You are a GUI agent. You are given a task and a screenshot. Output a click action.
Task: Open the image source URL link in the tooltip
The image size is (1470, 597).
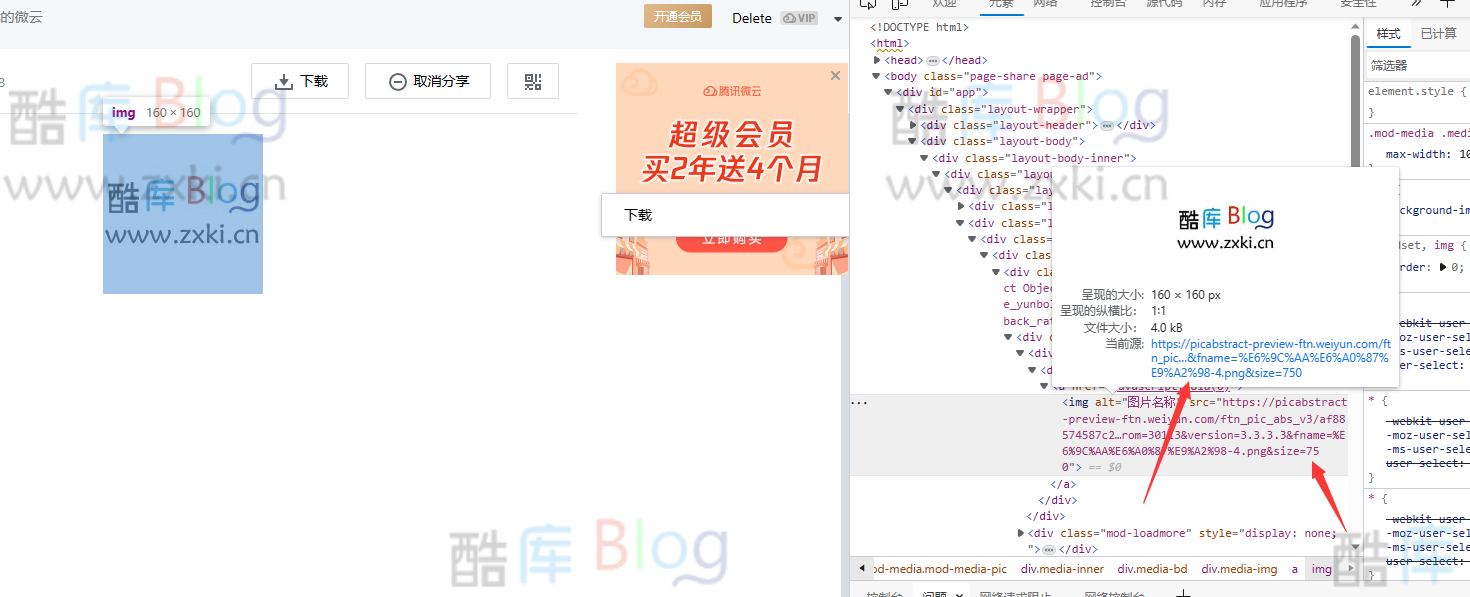(x=1270, y=356)
